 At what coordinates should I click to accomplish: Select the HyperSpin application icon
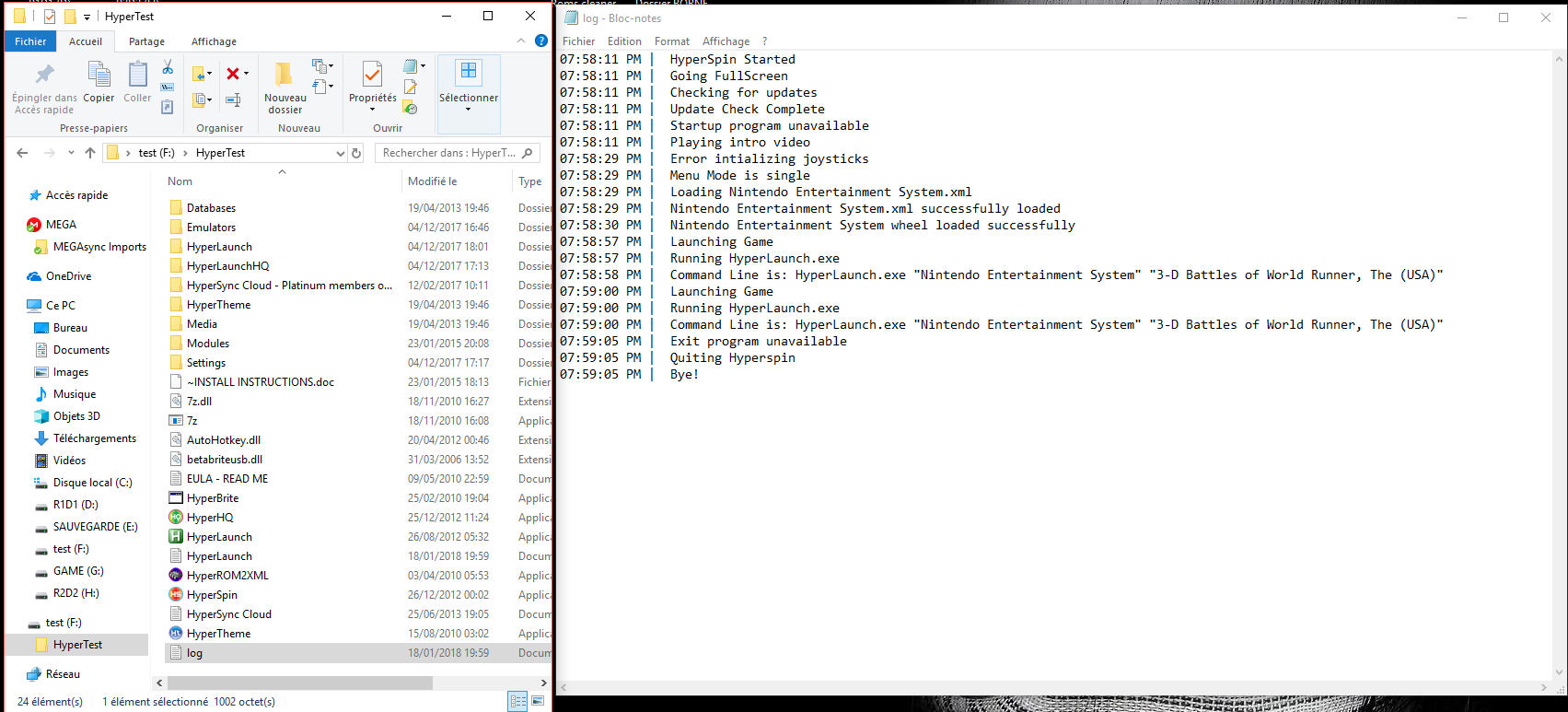pos(176,595)
